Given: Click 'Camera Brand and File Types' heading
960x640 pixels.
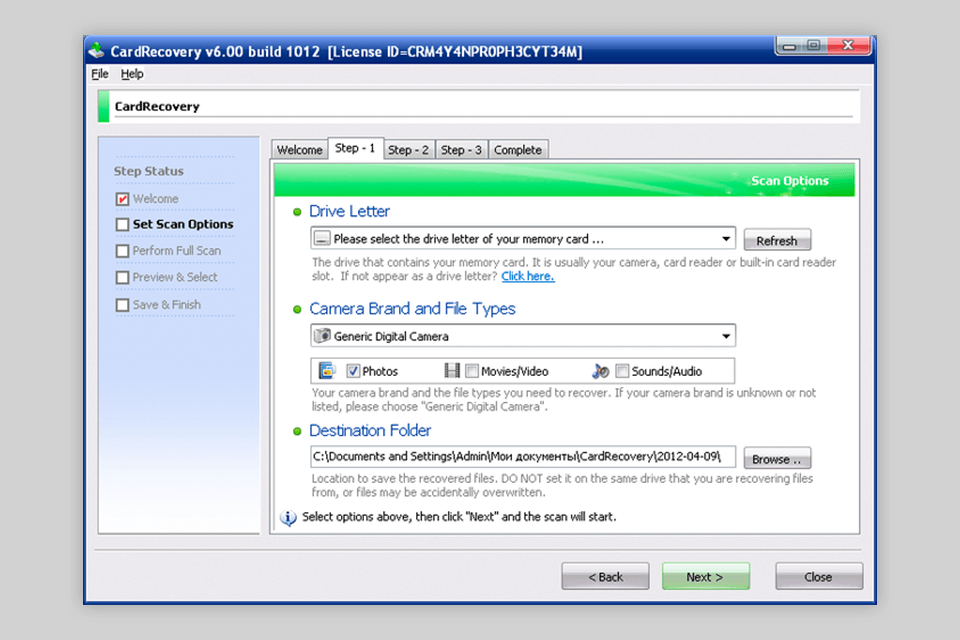Looking at the screenshot, I should point(412,309).
